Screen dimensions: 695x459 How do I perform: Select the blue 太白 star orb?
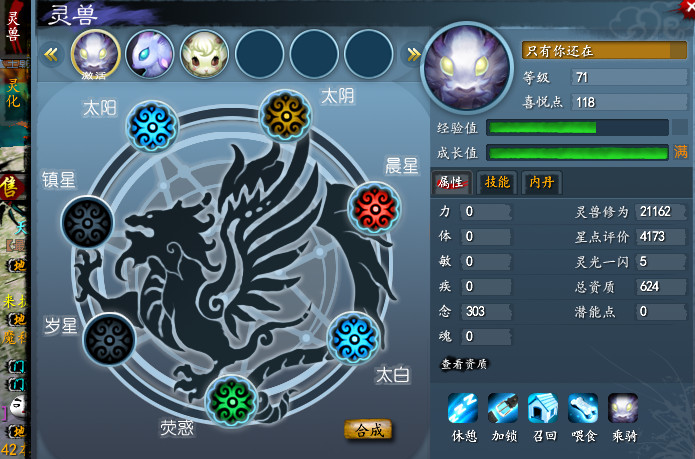click(353, 338)
